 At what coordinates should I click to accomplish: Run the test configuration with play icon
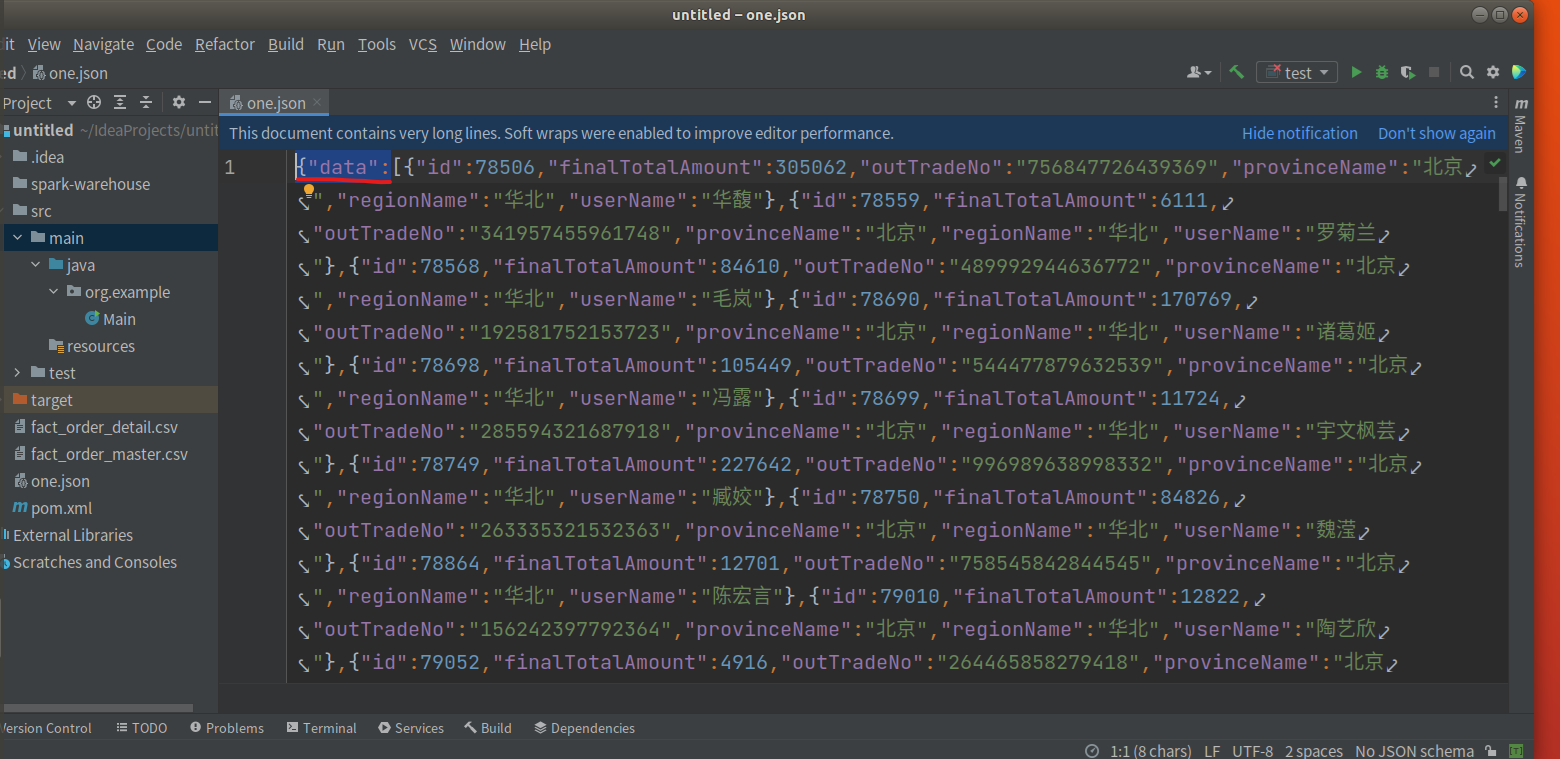(x=1356, y=72)
